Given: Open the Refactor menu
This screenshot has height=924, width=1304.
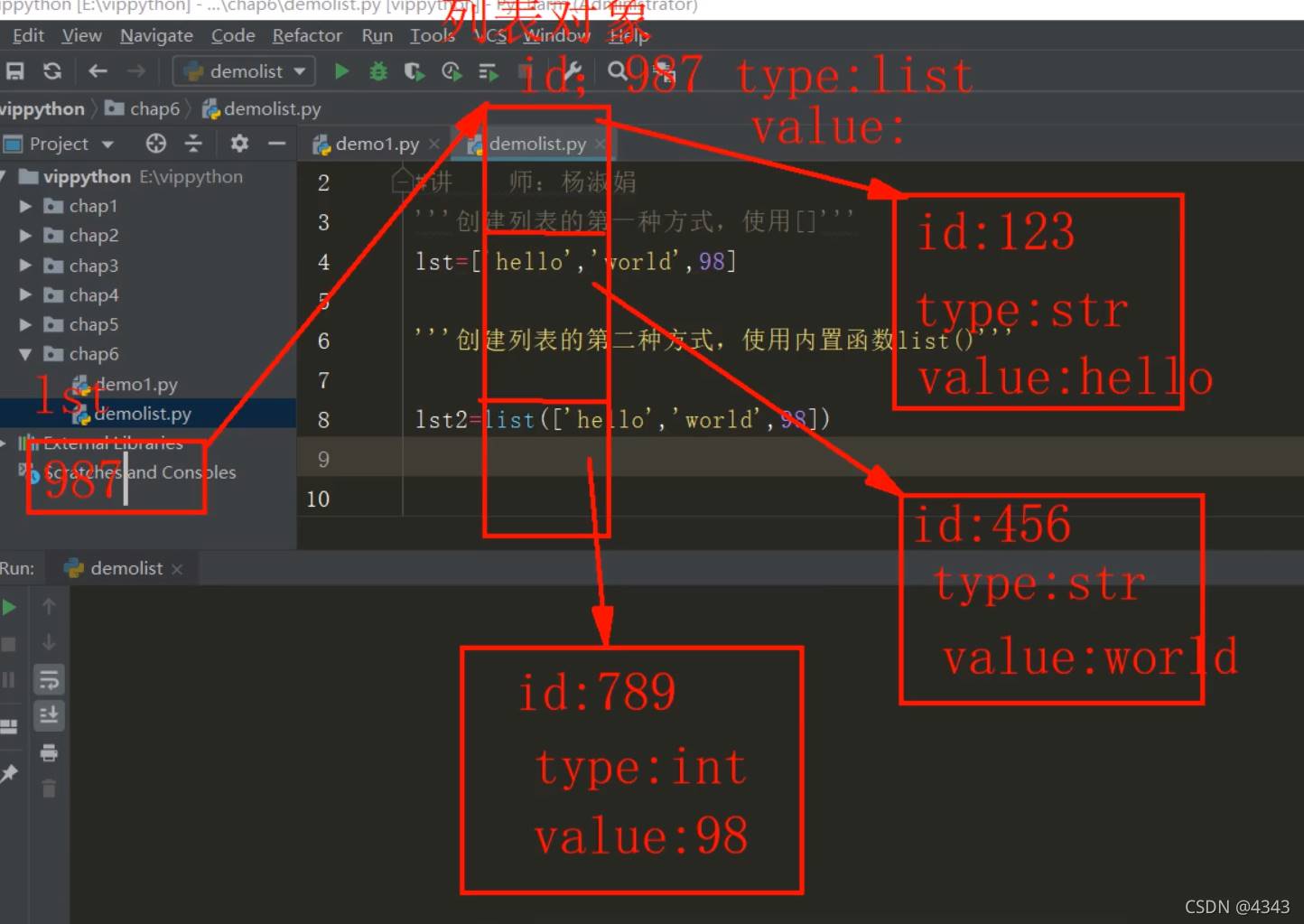Looking at the screenshot, I should (x=307, y=36).
